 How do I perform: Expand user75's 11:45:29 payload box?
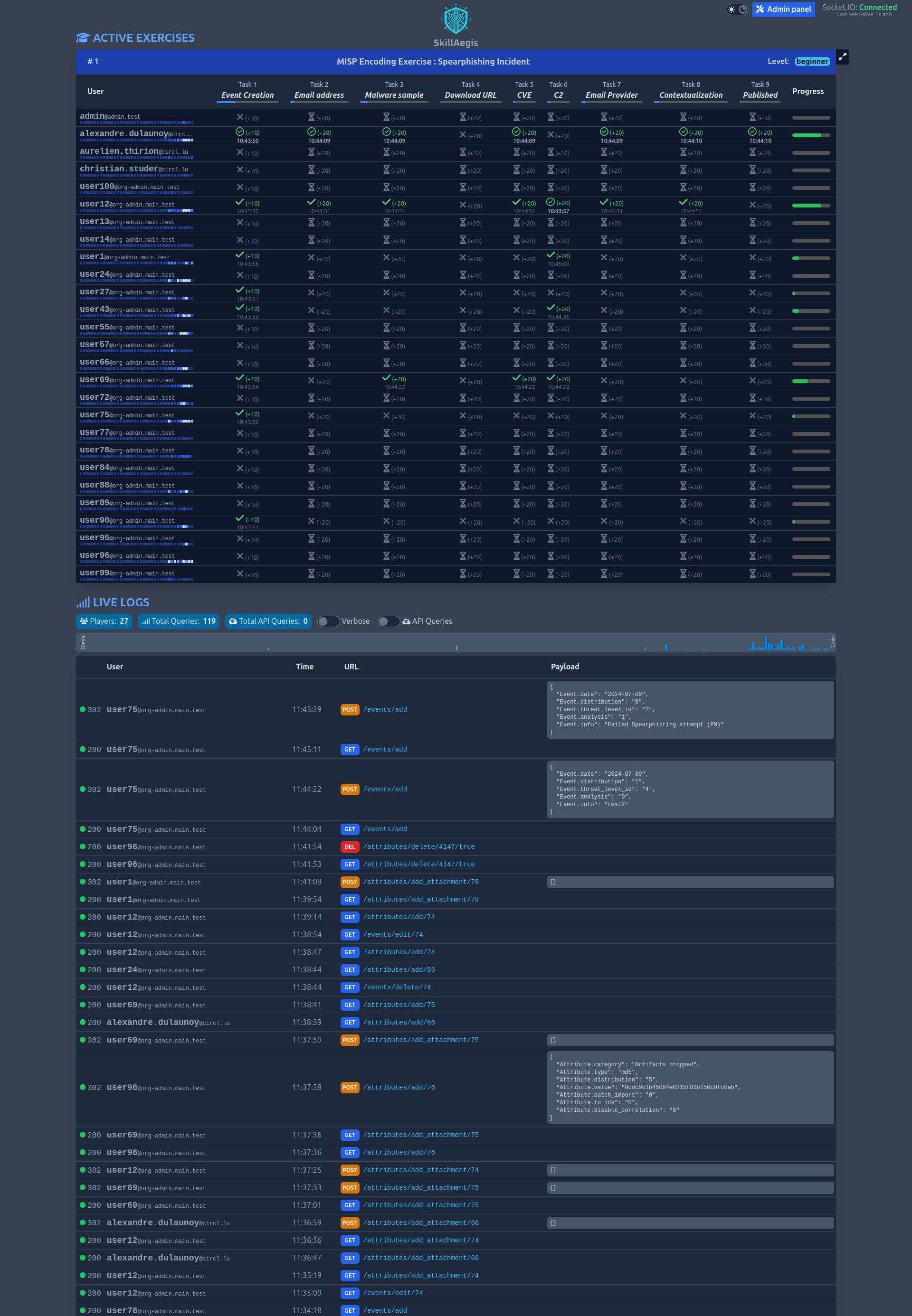pos(690,709)
